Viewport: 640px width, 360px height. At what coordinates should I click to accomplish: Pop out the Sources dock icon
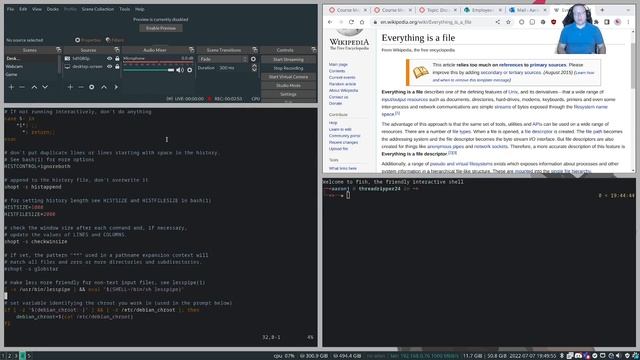point(117,50)
